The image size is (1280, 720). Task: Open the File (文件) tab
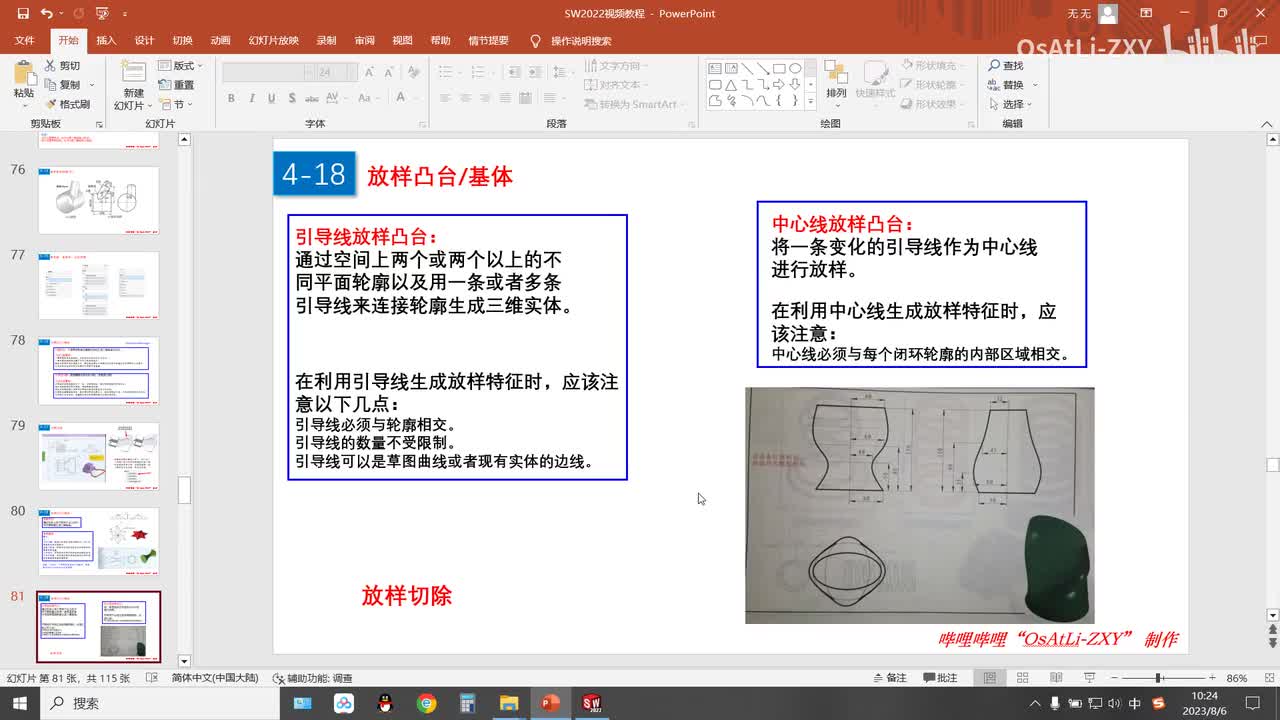(24, 41)
